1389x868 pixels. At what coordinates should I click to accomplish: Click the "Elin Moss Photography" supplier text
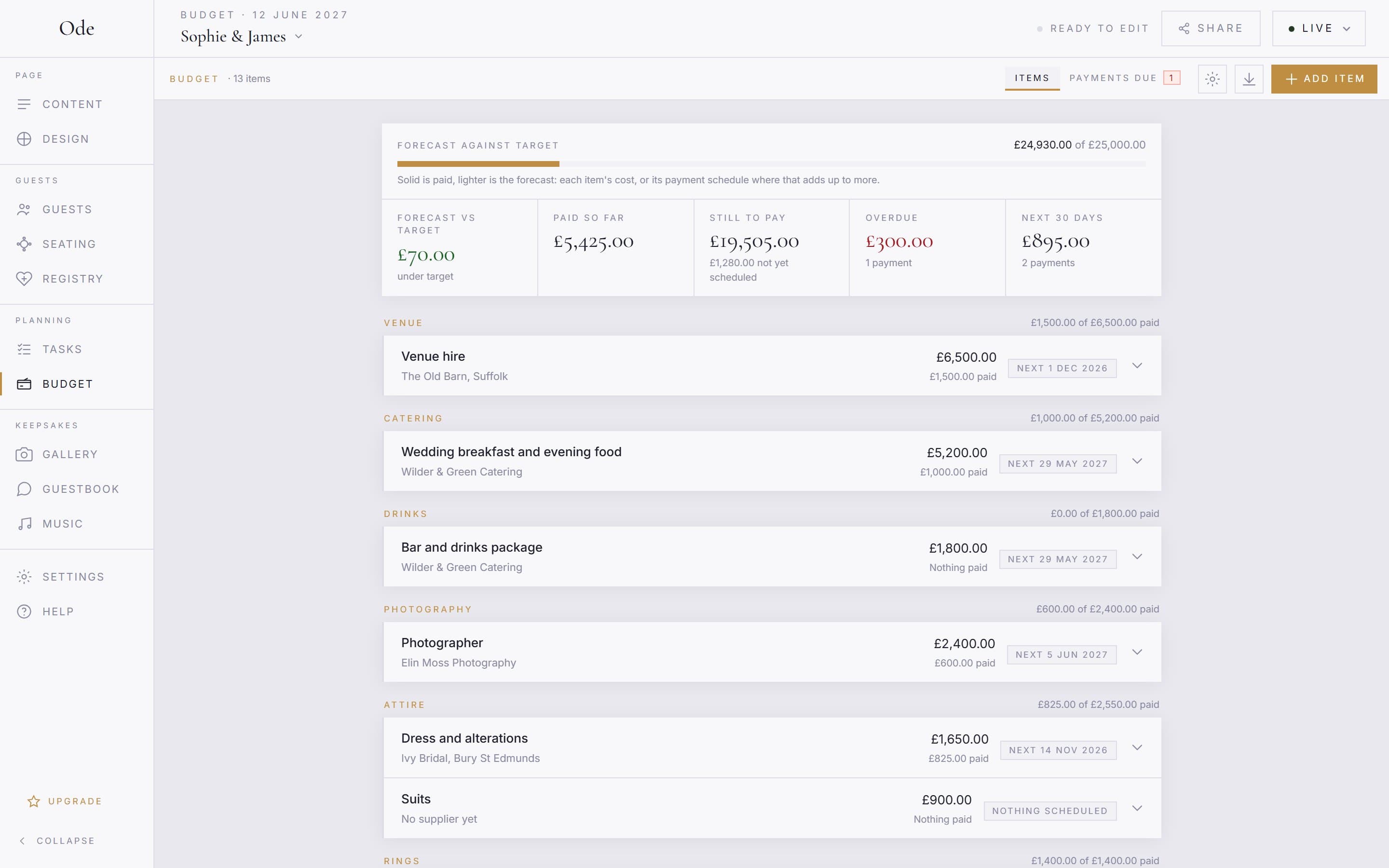point(458,663)
